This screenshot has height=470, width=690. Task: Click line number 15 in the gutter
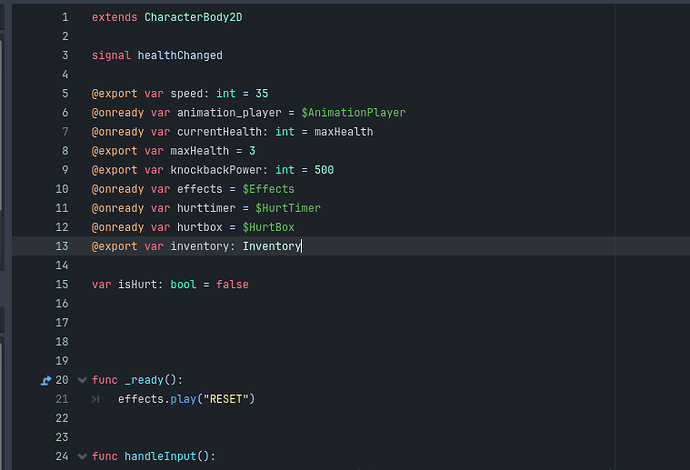click(x=62, y=284)
